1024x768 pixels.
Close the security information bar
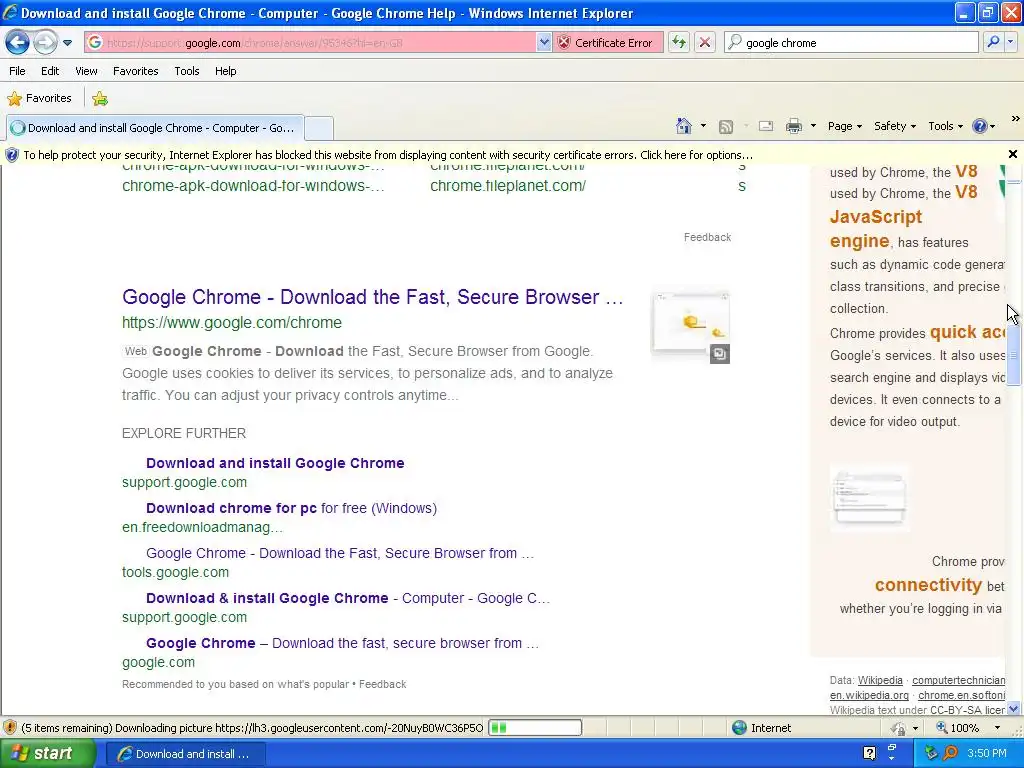click(1012, 155)
